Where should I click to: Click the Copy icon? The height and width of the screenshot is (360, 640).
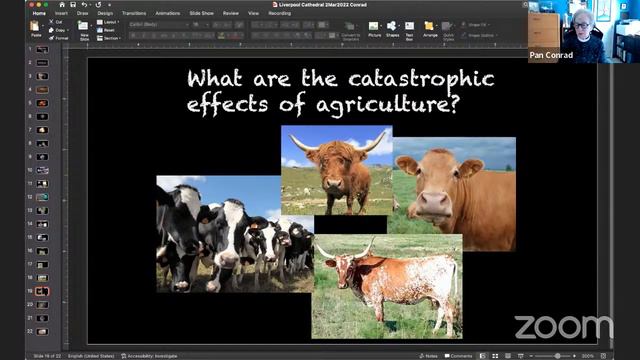point(51,30)
